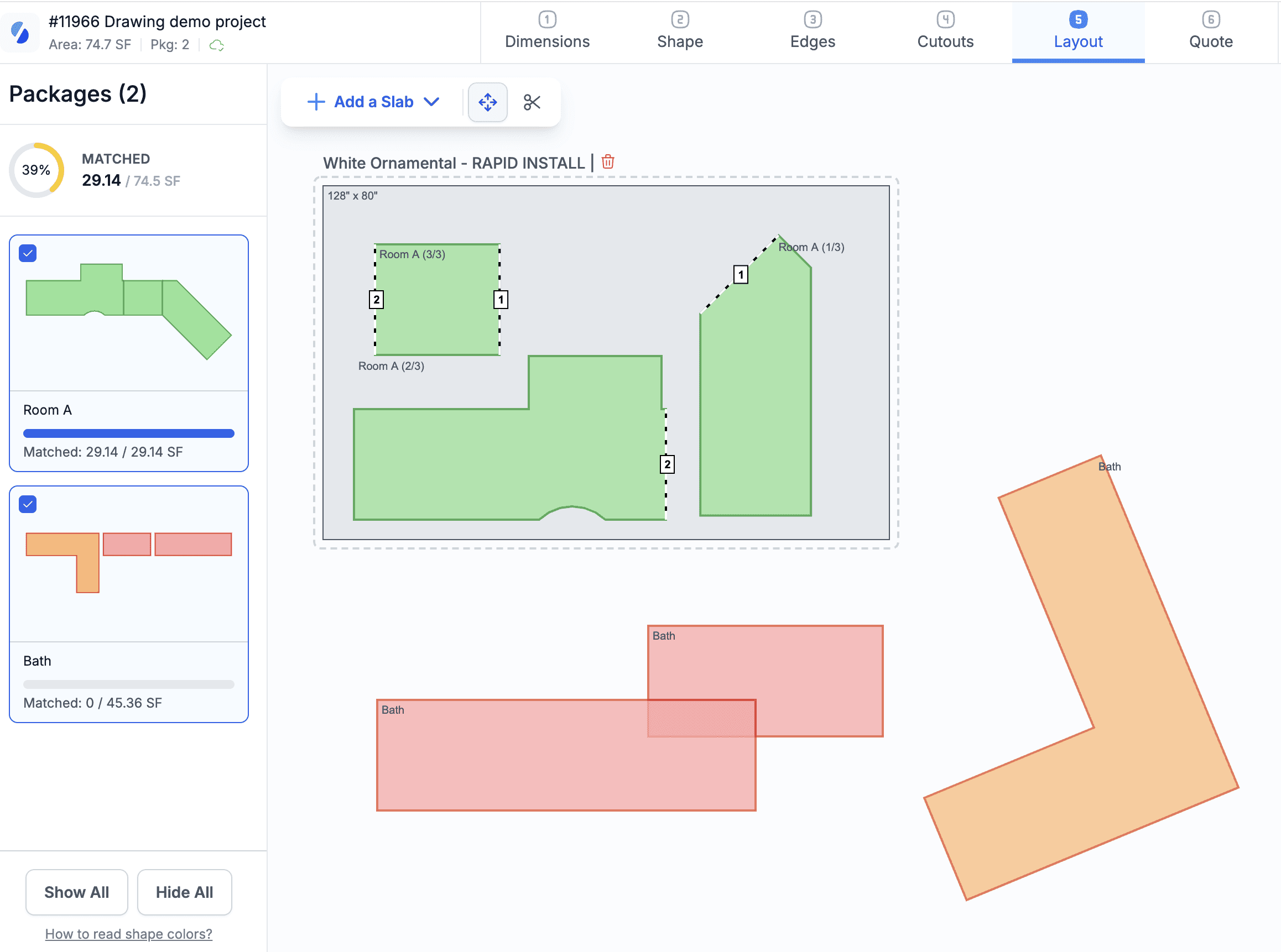Switch to the Cutouts tab
The width and height of the screenshot is (1281, 952).
[x=945, y=32]
